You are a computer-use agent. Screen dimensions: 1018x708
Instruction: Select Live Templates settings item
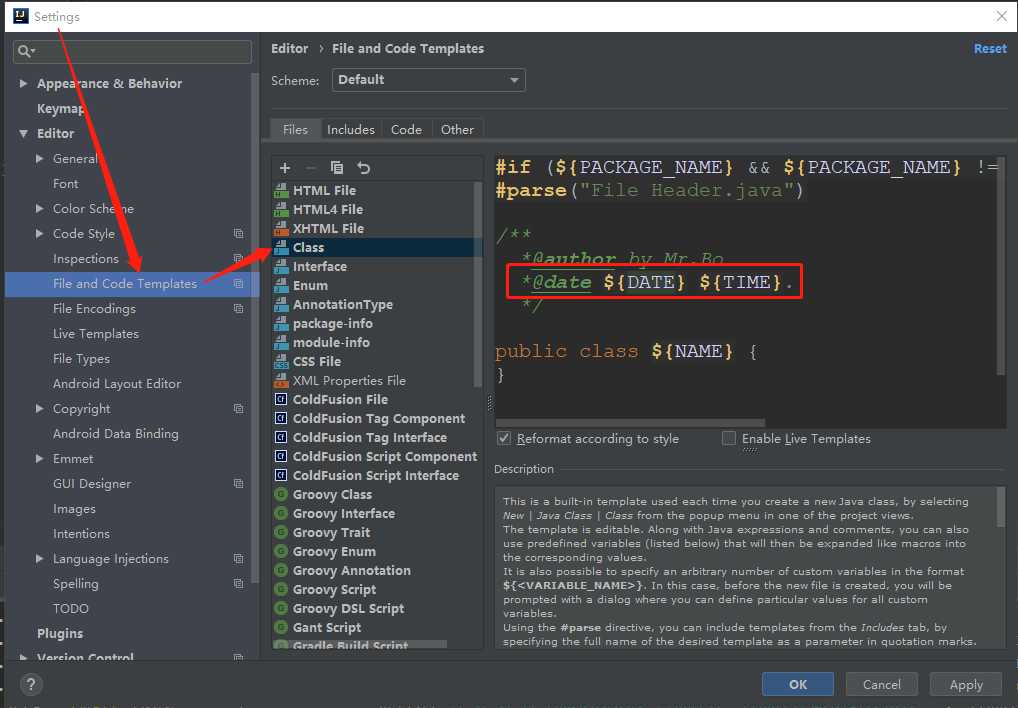[96, 334]
